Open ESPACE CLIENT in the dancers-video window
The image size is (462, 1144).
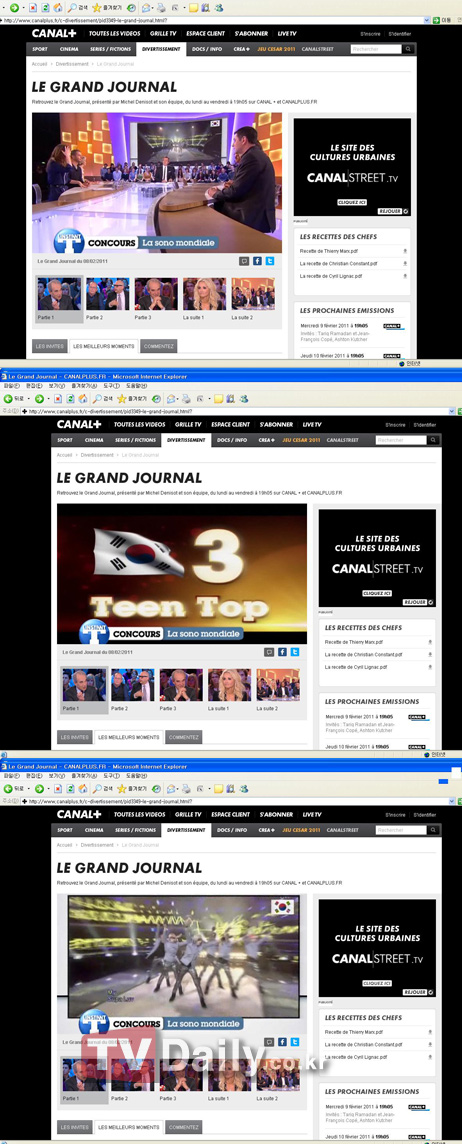tap(231, 814)
